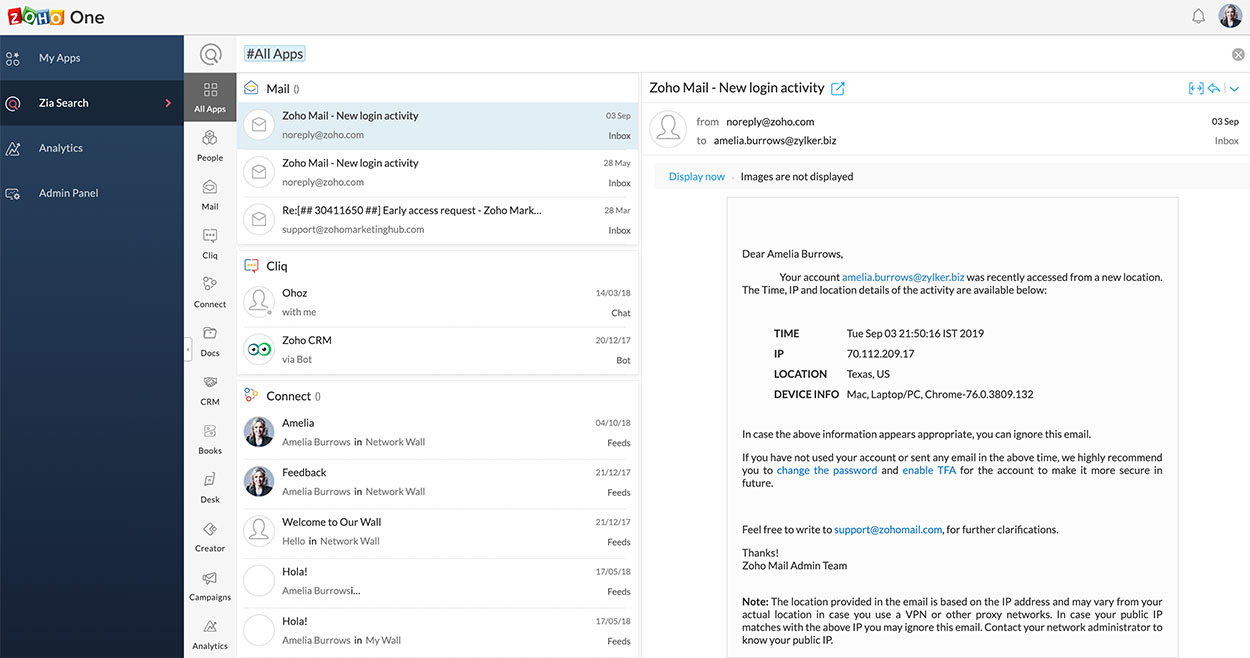
Task: Open Admin Panel in left navigation
Action: coord(92,193)
